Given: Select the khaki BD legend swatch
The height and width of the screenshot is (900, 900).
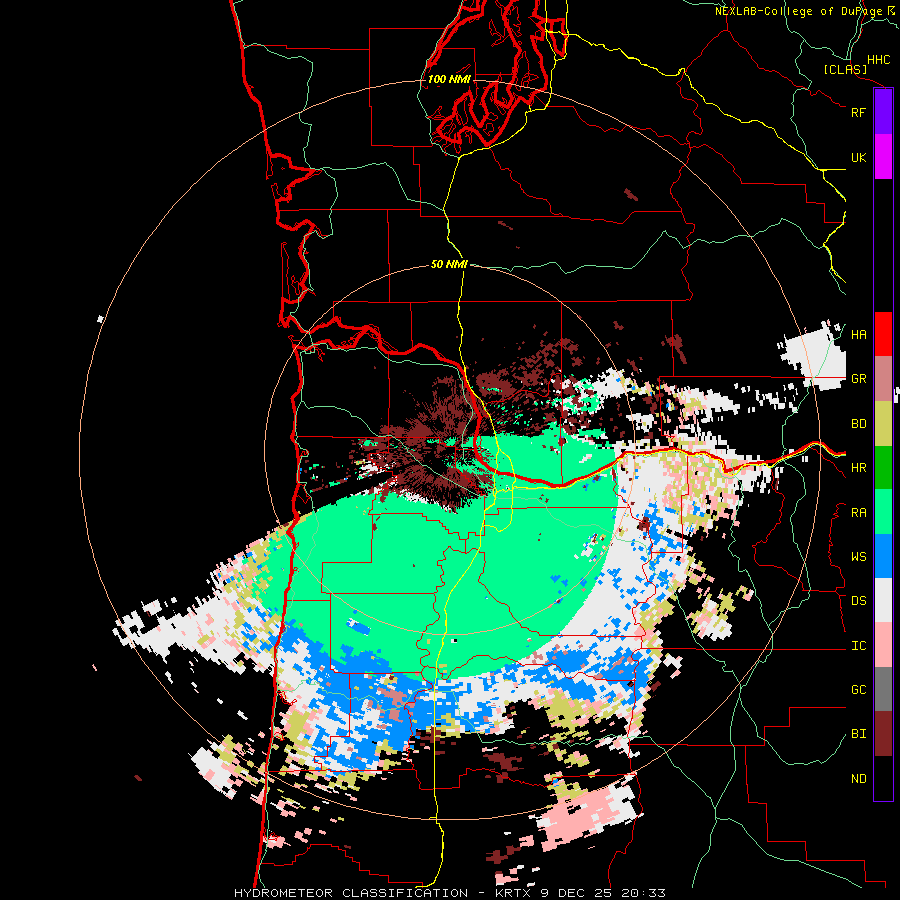Looking at the screenshot, I should (x=883, y=423).
